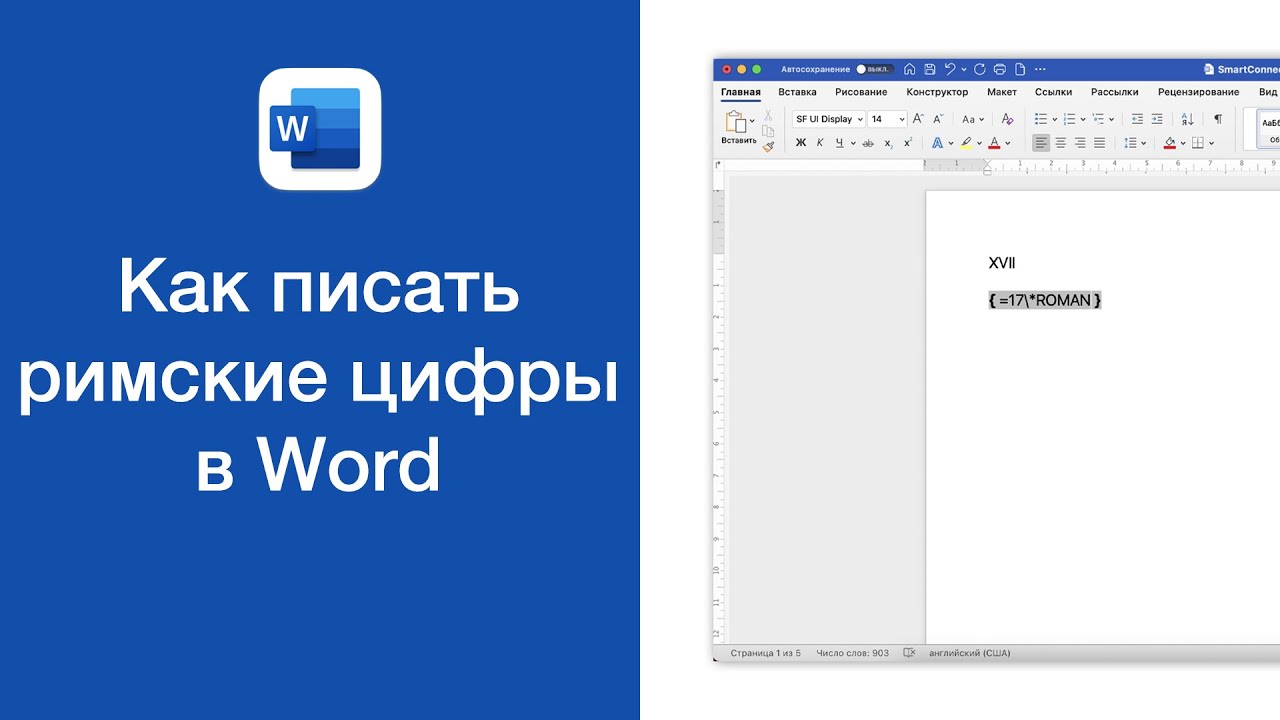Align the text to the right
Image resolution: width=1280 pixels, height=720 pixels.
(1080, 143)
